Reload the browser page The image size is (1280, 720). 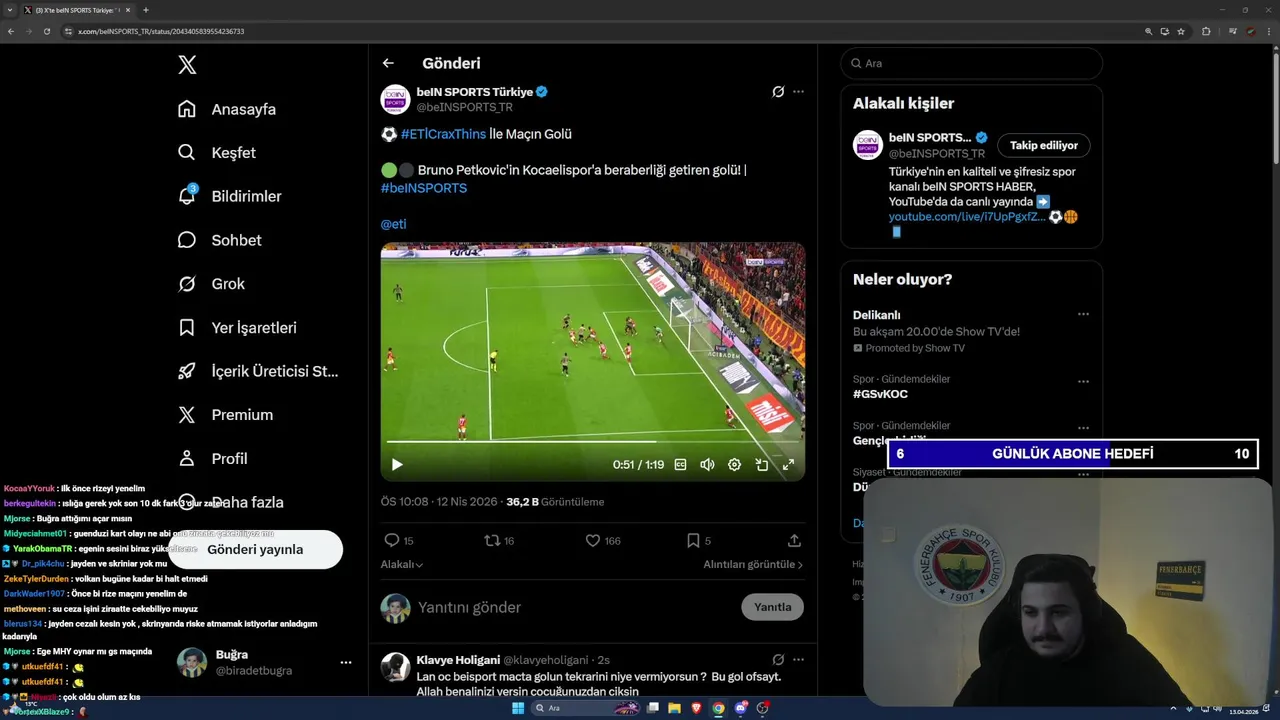click(x=47, y=31)
